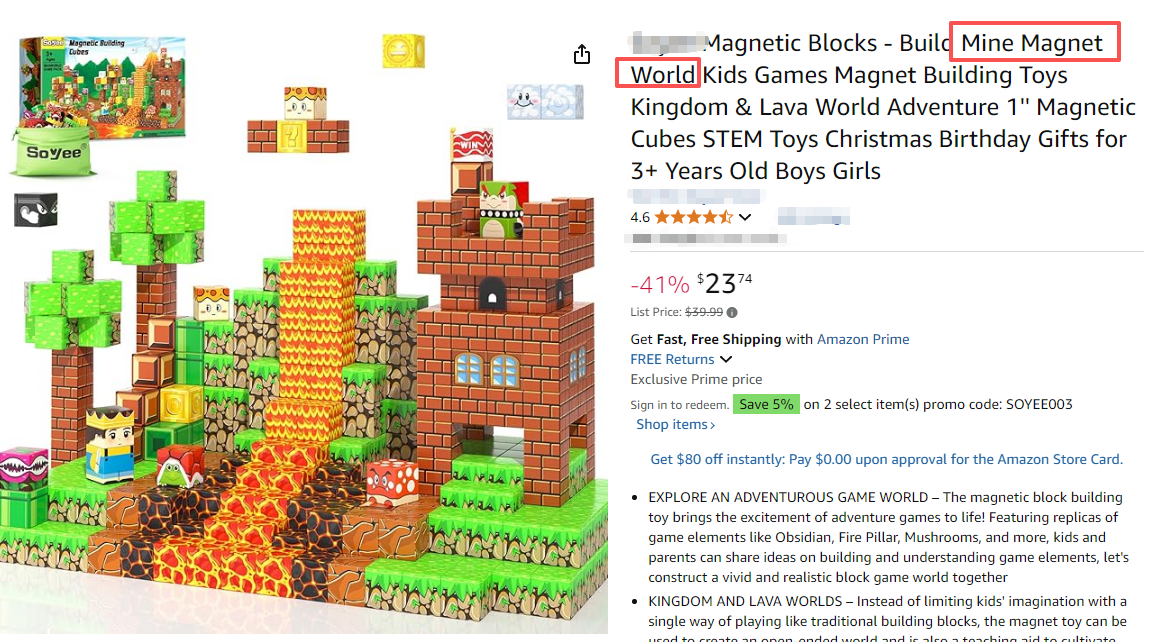1153x642 pixels.
Task: Click the red WIN flag block
Action: [471, 145]
